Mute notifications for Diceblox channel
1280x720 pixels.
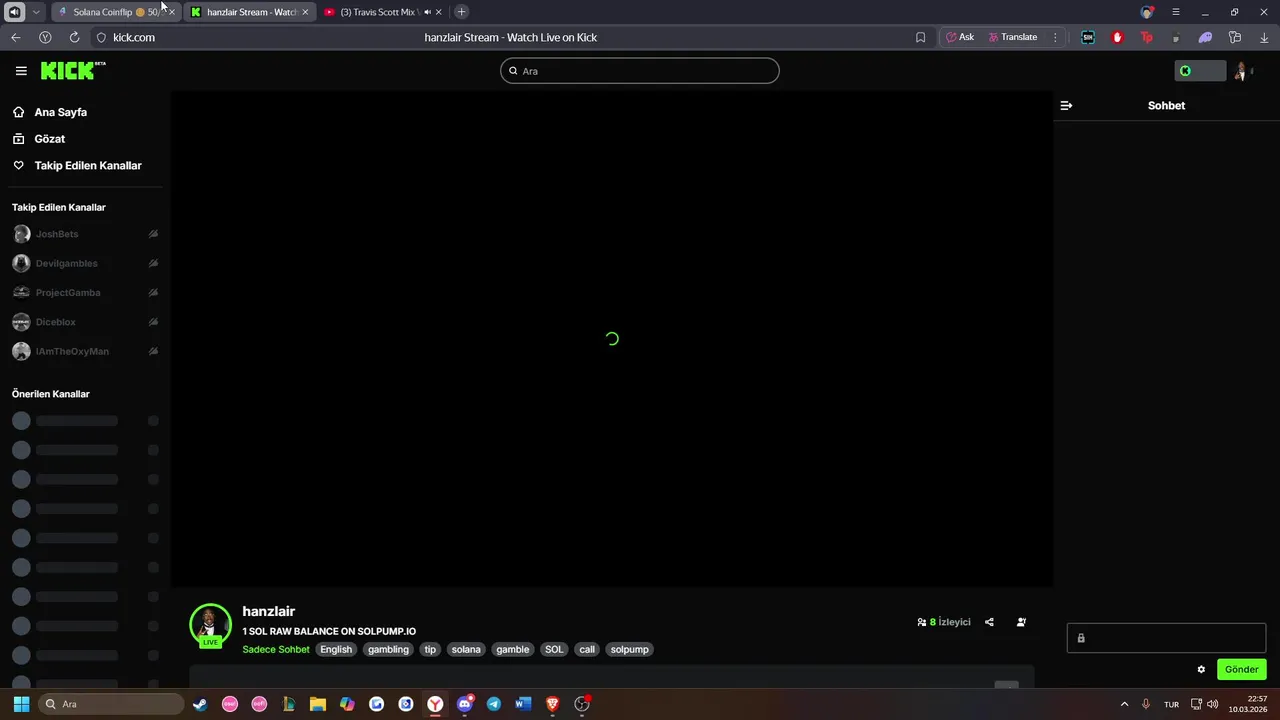tap(153, 322)
